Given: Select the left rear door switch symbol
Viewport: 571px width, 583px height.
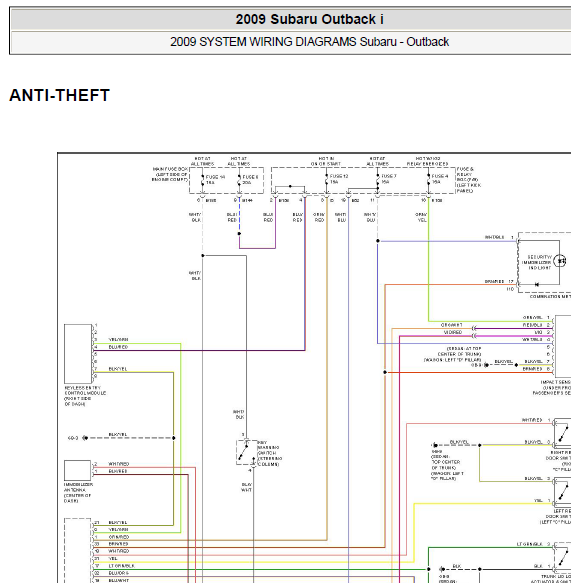Looking at the screenshot, I should click(x=562, y=491).
